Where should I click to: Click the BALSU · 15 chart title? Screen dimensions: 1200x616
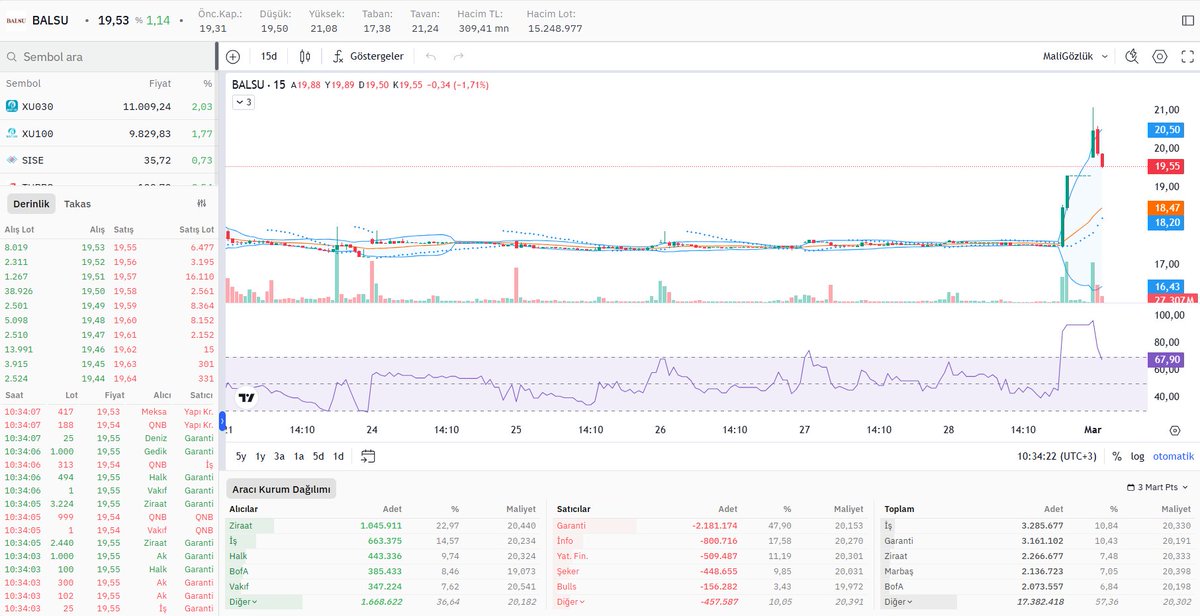pos(257,85)
